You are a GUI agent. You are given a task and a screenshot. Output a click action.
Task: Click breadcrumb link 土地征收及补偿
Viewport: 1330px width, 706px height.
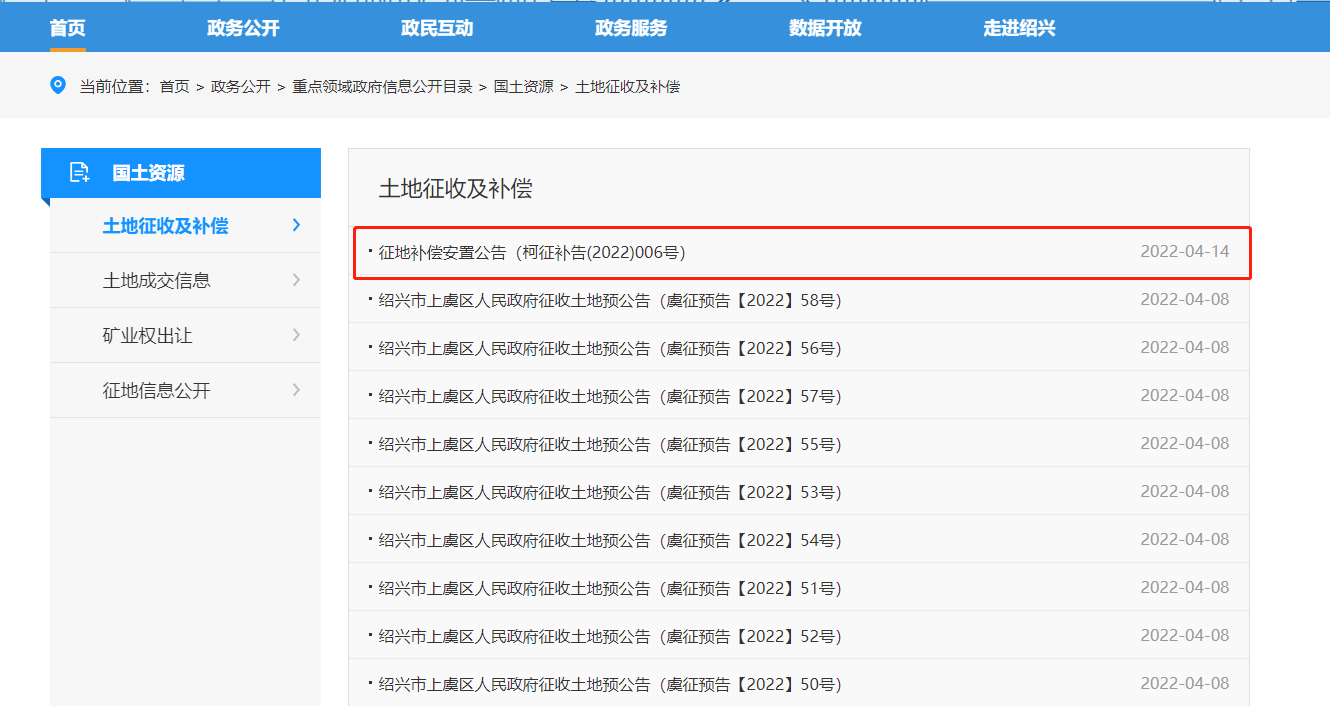point(627,87)
